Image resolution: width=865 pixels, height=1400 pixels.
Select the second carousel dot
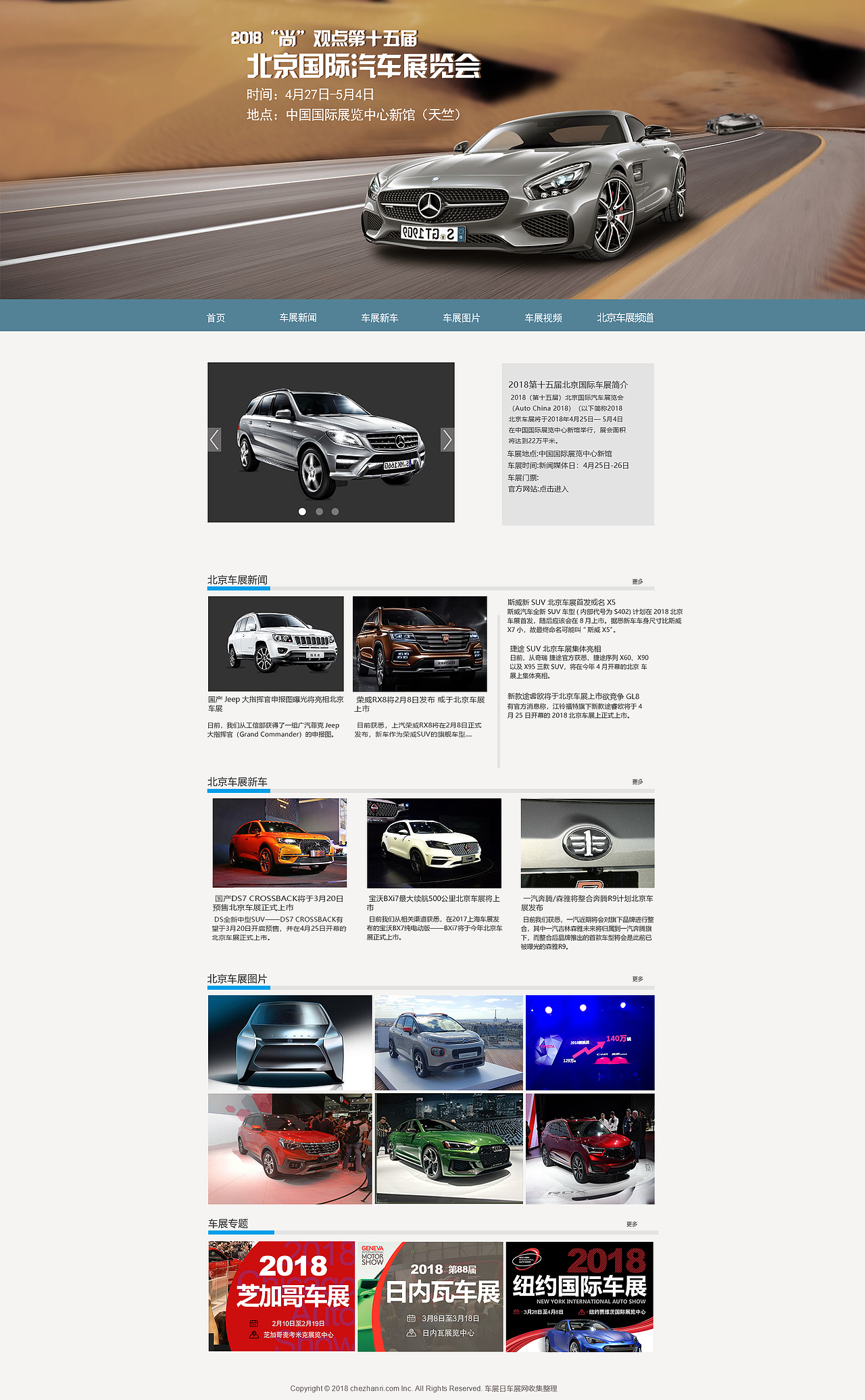click(x=319, y=512)
